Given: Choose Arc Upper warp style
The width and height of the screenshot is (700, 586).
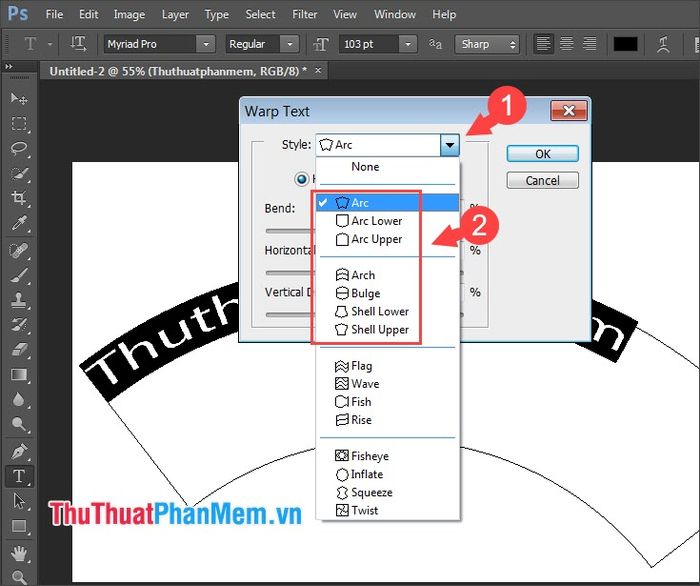Looking at the screenshot, I should 388,239.
